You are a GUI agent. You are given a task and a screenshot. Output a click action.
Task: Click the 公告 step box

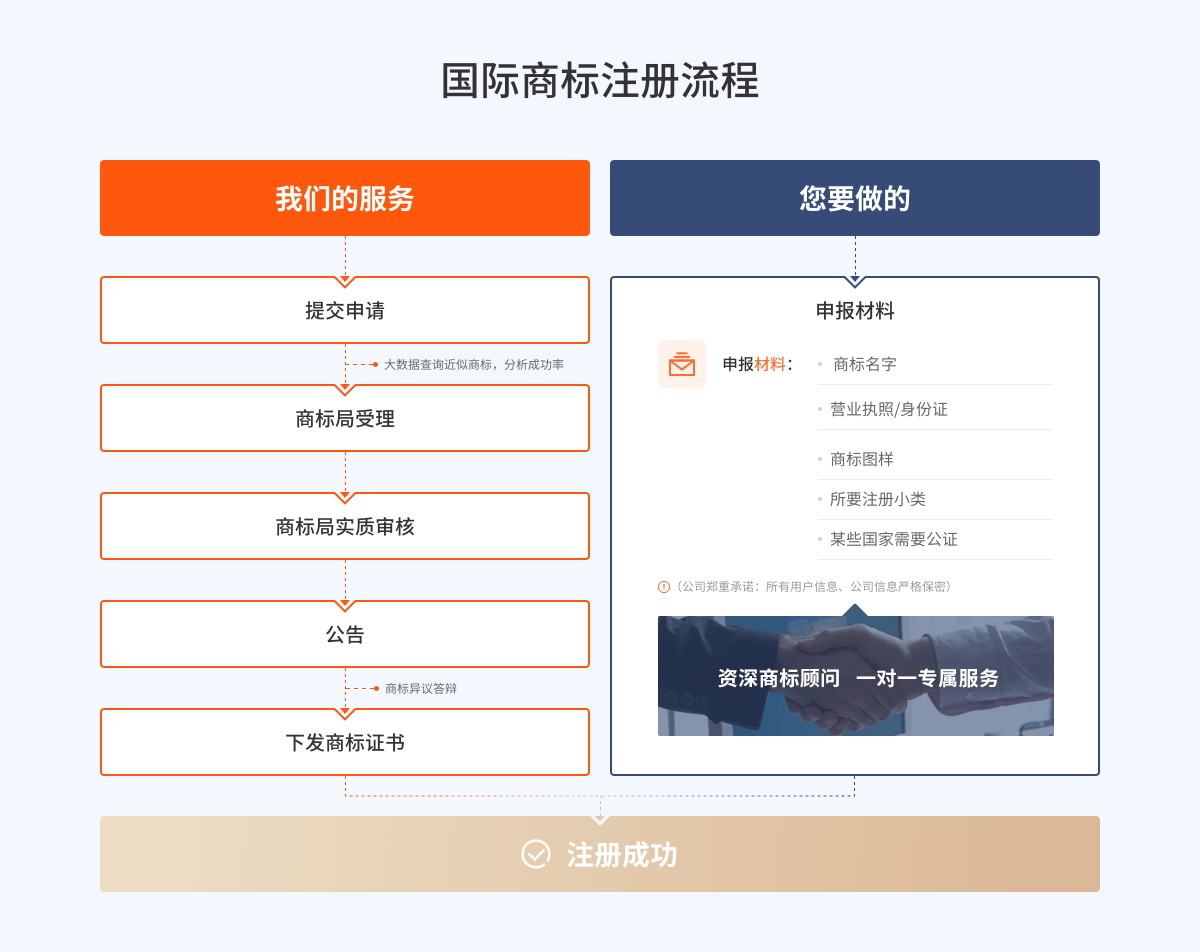tap(345, 635)
